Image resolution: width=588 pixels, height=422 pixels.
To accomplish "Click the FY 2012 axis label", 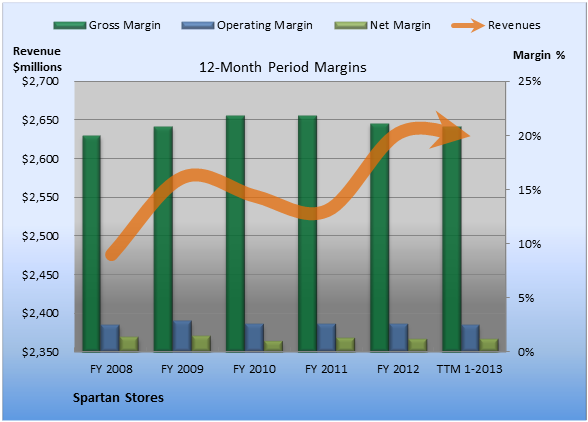I will 398,369.
